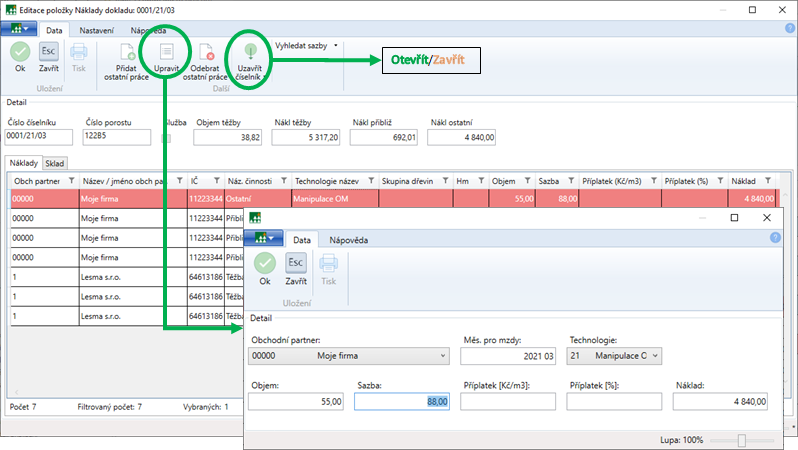Toggle the Služba checkbox
This screenshot has width=798, height=450.
click(167, 137)
